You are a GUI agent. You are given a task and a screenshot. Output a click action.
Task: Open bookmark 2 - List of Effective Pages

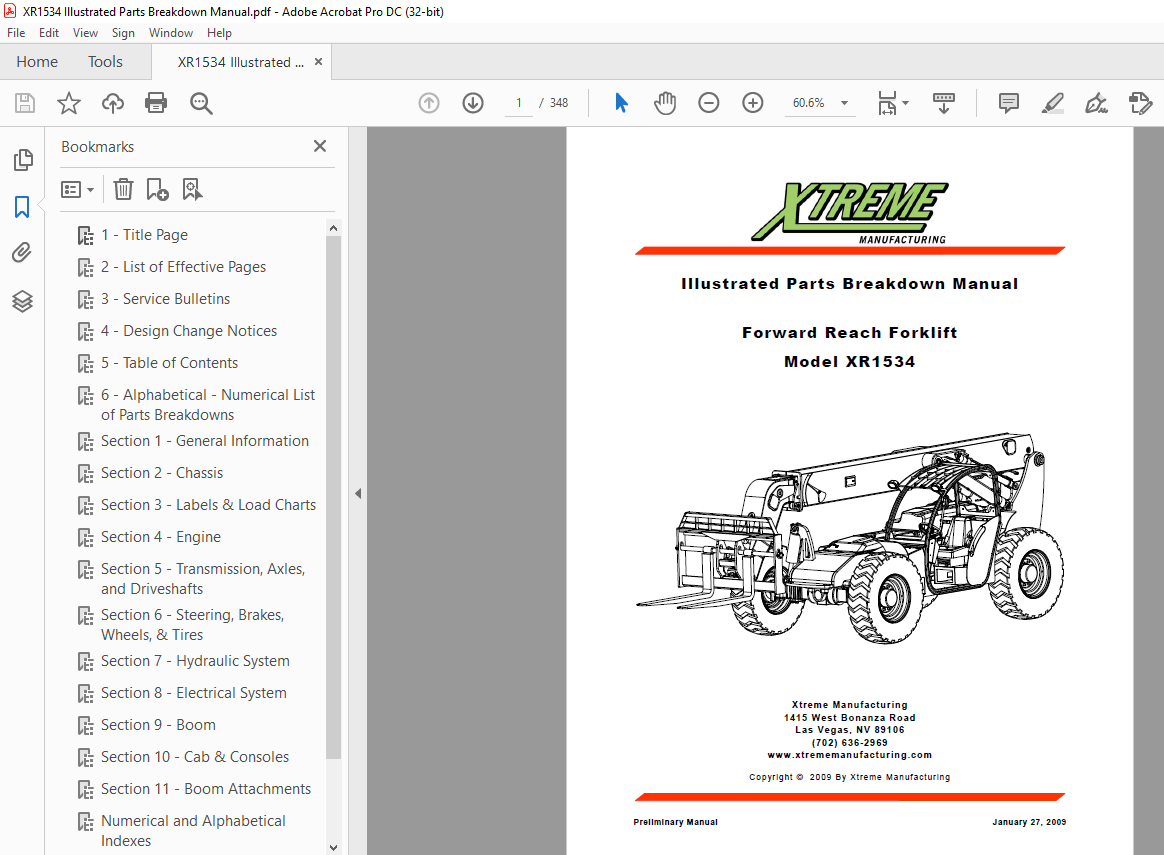183,266
